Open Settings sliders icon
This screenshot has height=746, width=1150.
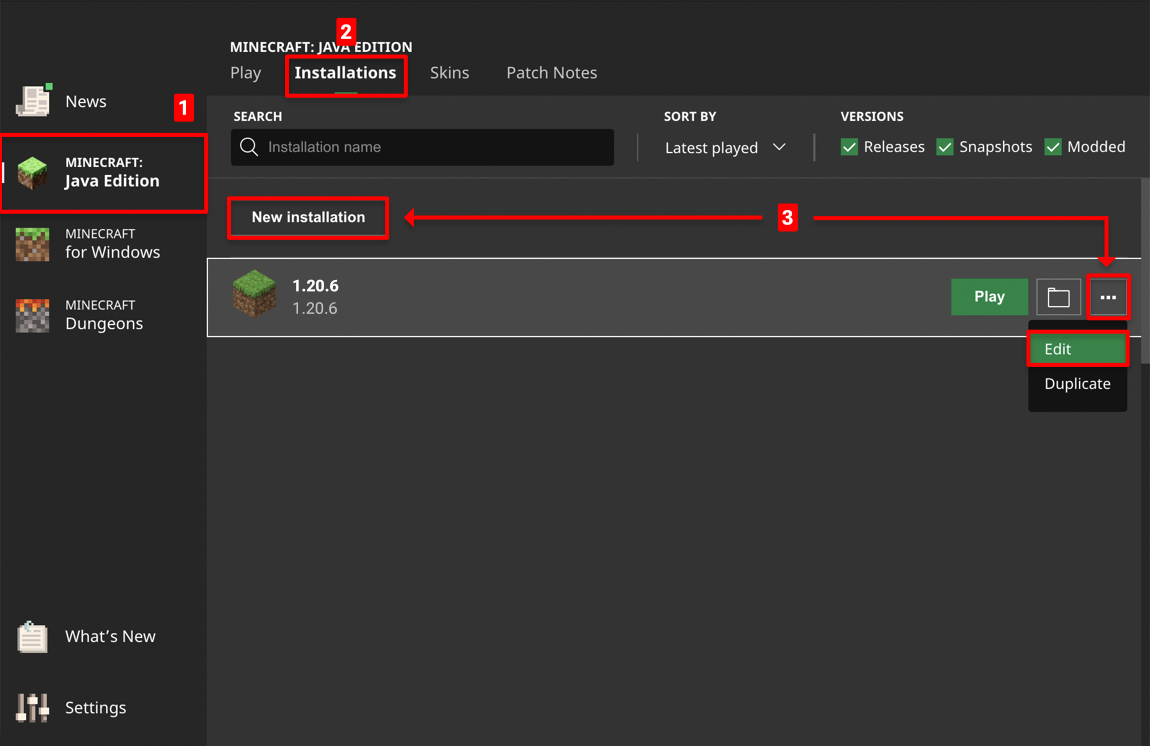click(33, 708)
